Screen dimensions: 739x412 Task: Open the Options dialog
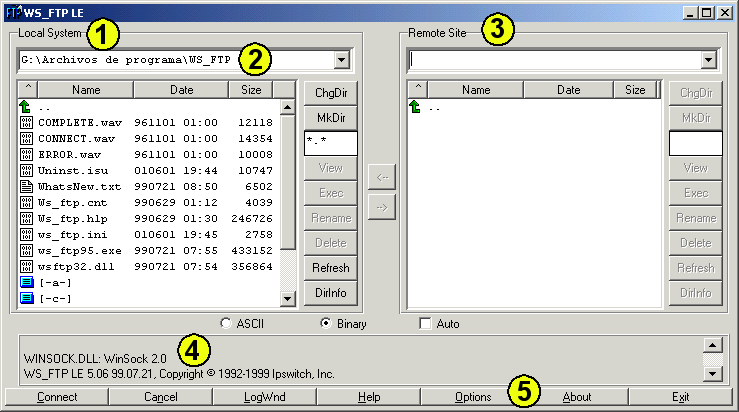click(x=473, y=397)
